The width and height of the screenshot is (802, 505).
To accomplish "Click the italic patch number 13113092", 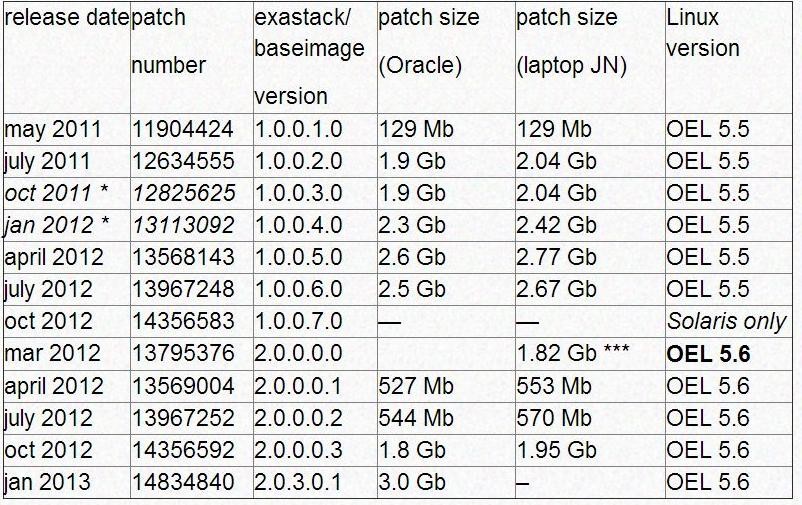I will pos(184,225).
